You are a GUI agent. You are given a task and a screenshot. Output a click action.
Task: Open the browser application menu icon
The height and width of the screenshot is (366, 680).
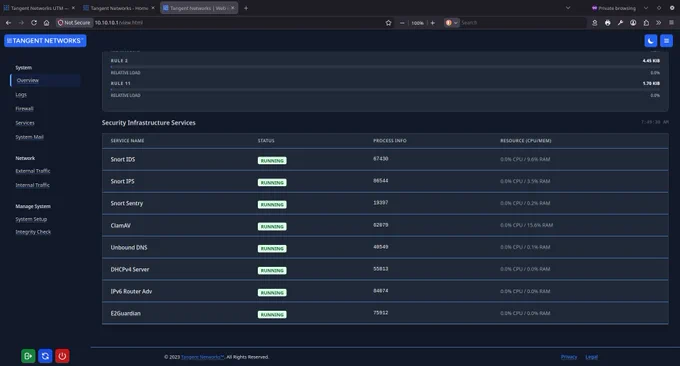(671, 23)
